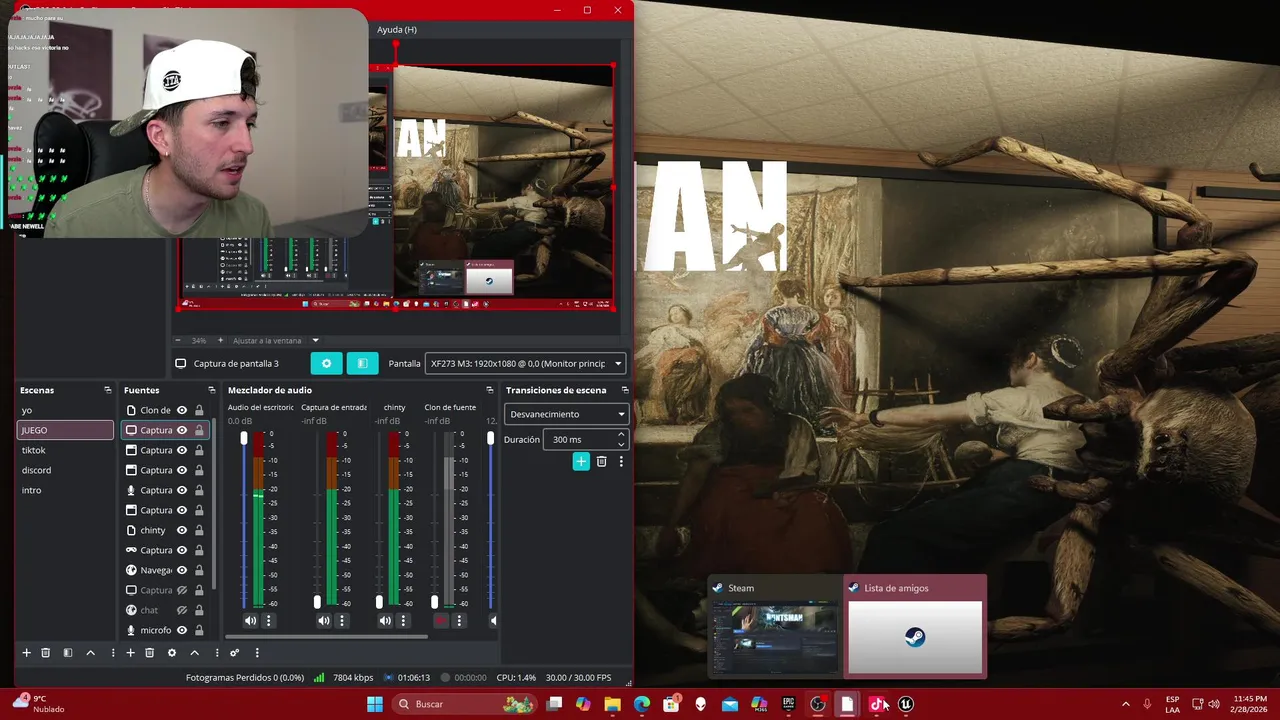
Task: Open File Explorer from taskbar
Action: [x=613, y=704]
